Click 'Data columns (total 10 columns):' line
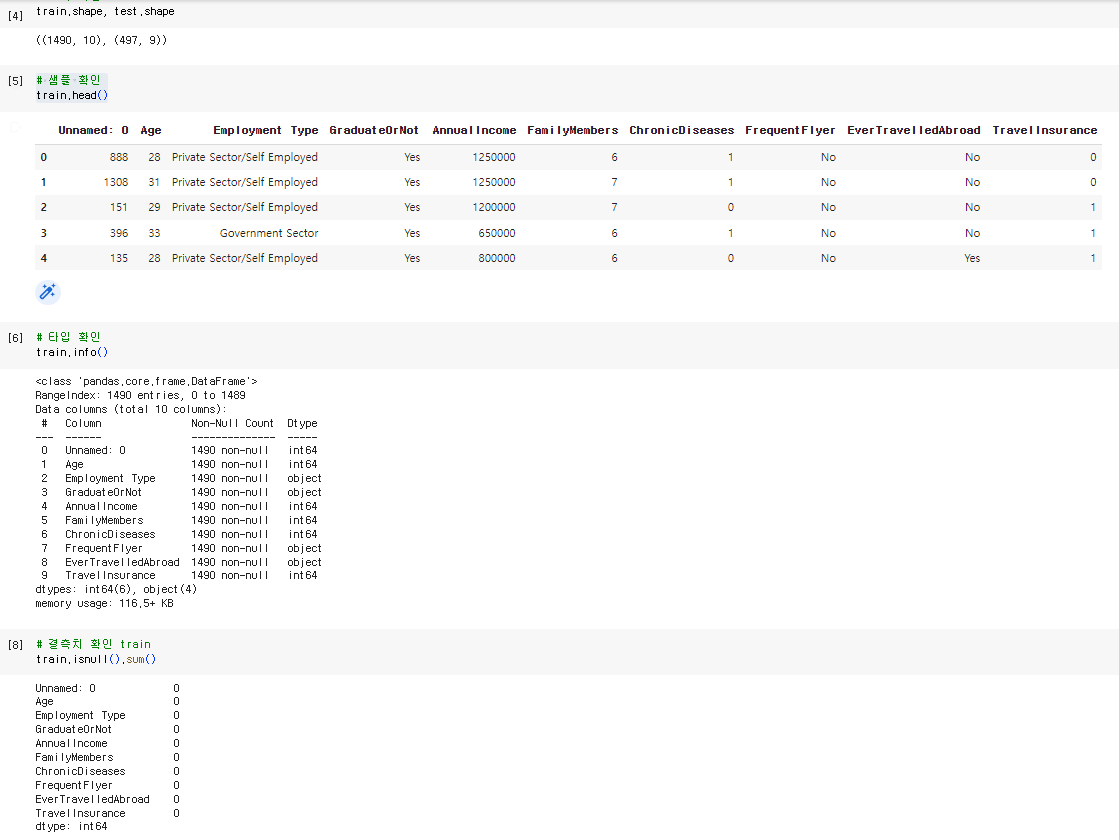Screen dimensions: 1119x840 point(131,409)
